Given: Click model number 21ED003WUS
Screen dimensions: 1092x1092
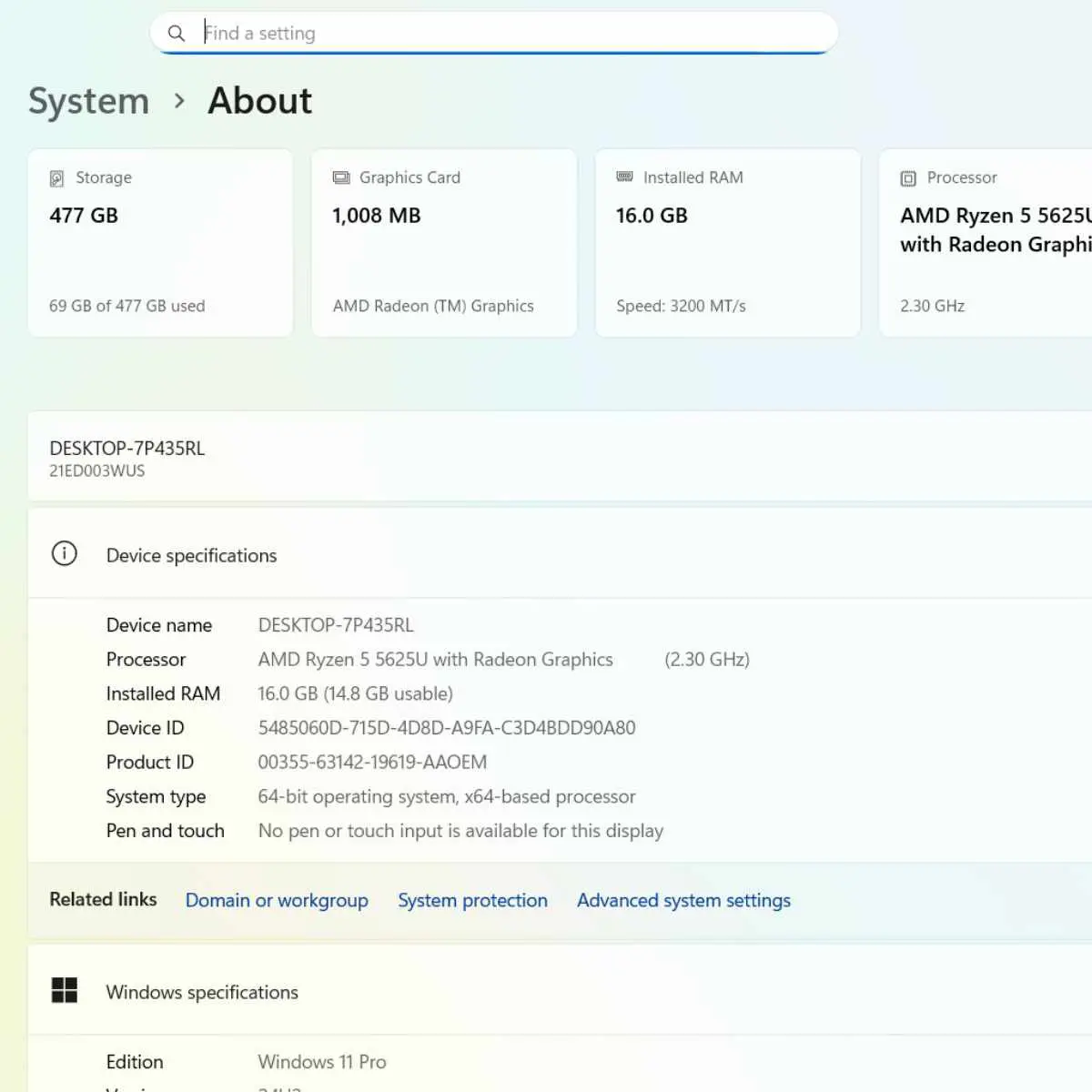Looking at the screenshot, I should (97, 470).
